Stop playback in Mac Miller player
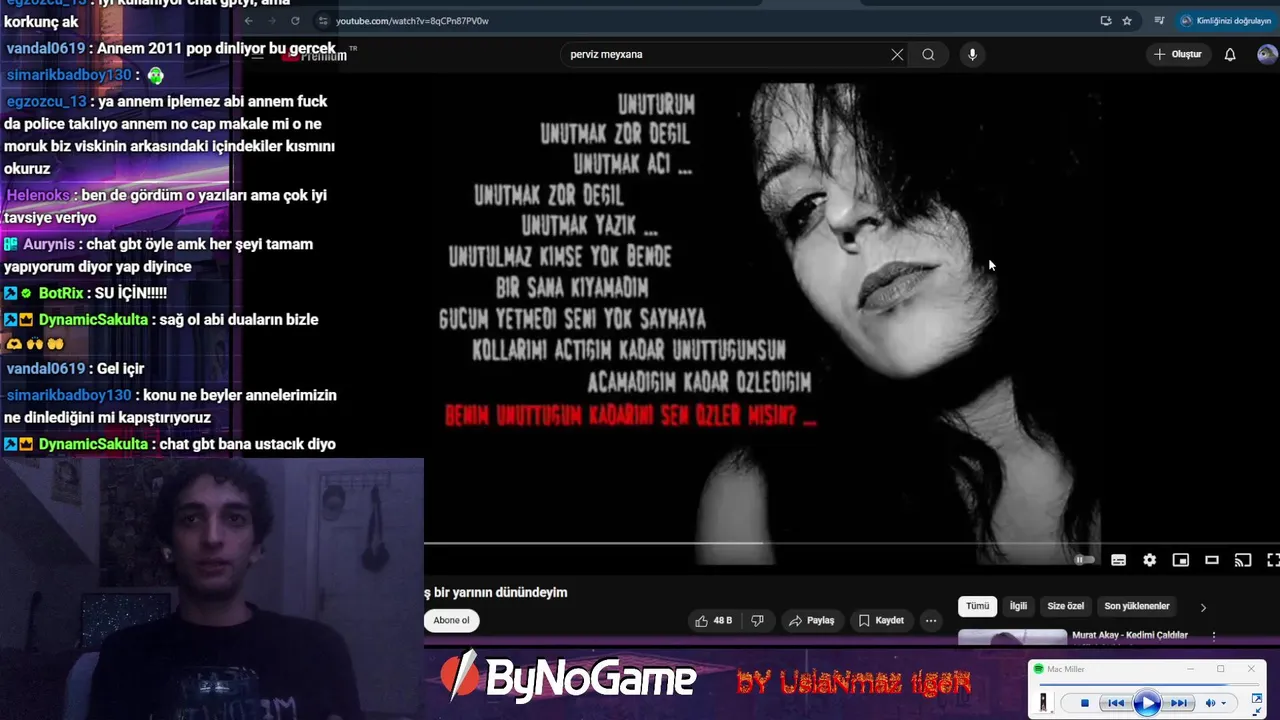This screenshot has height=720, width=1280. (x=1084, y=703)
